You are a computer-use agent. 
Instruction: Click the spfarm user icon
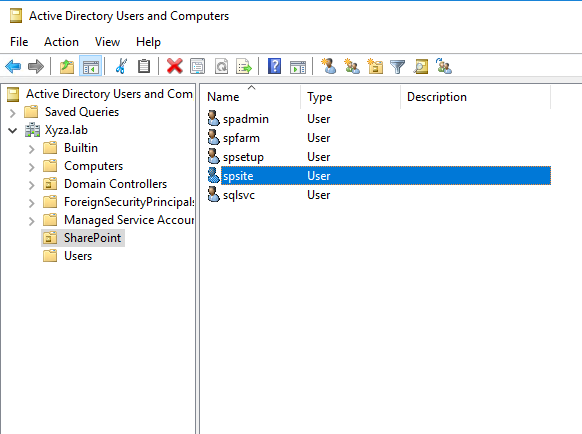[x=213, y=137]
